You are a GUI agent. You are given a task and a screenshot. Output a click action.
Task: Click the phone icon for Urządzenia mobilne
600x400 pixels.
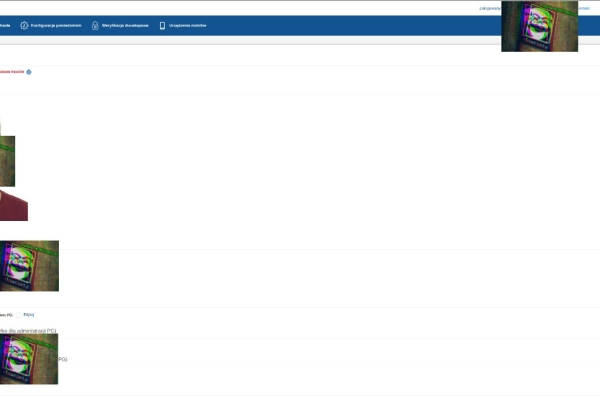[162, 26]
